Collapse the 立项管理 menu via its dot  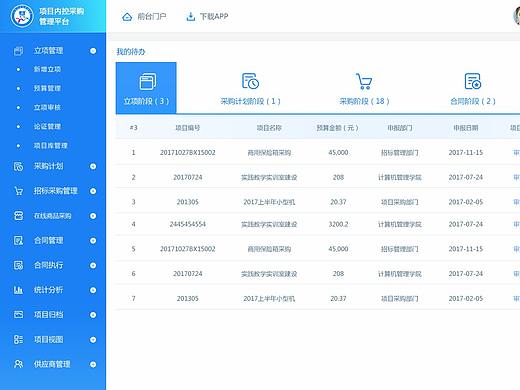(93, 51)
